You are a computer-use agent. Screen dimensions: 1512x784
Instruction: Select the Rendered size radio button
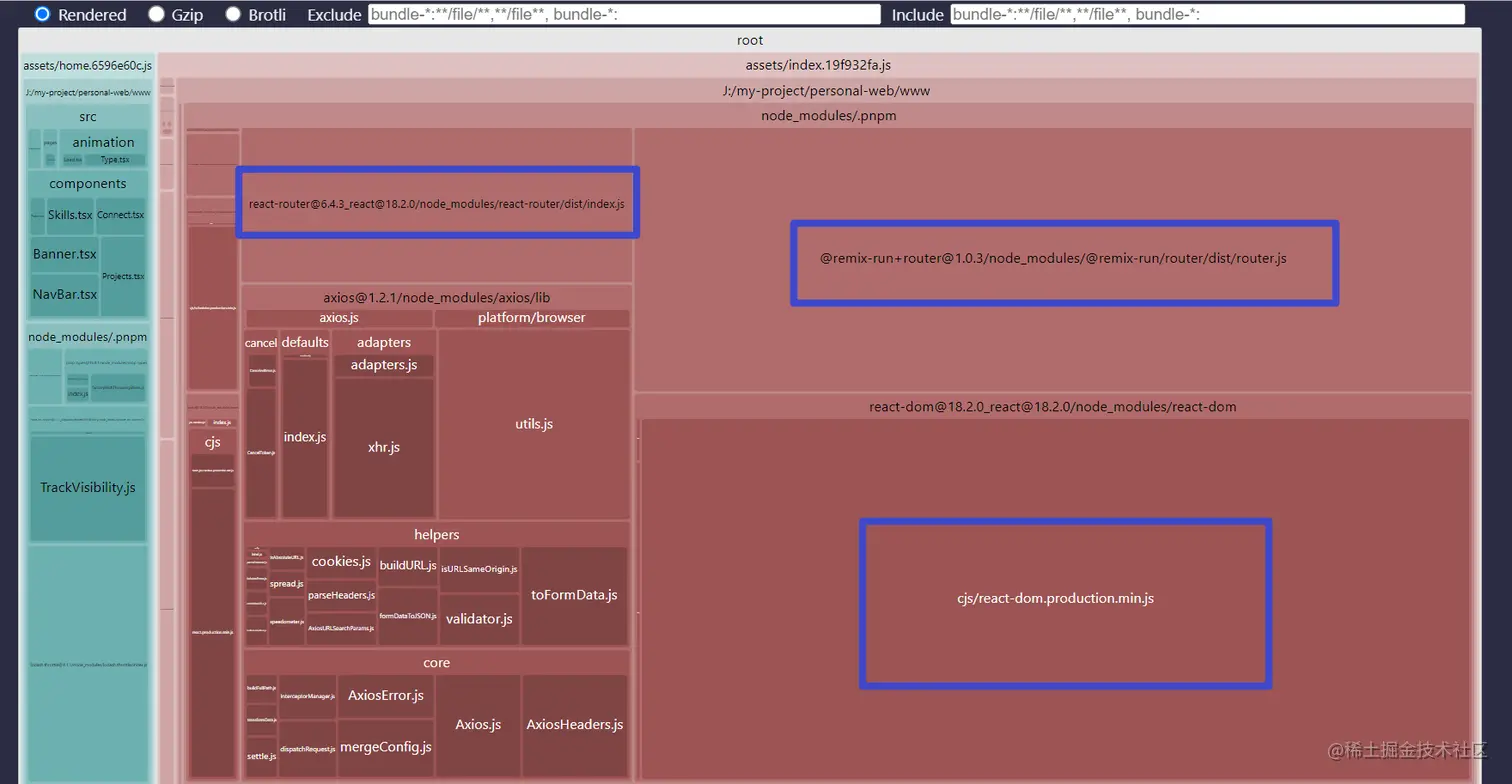(x=42, y=14)
